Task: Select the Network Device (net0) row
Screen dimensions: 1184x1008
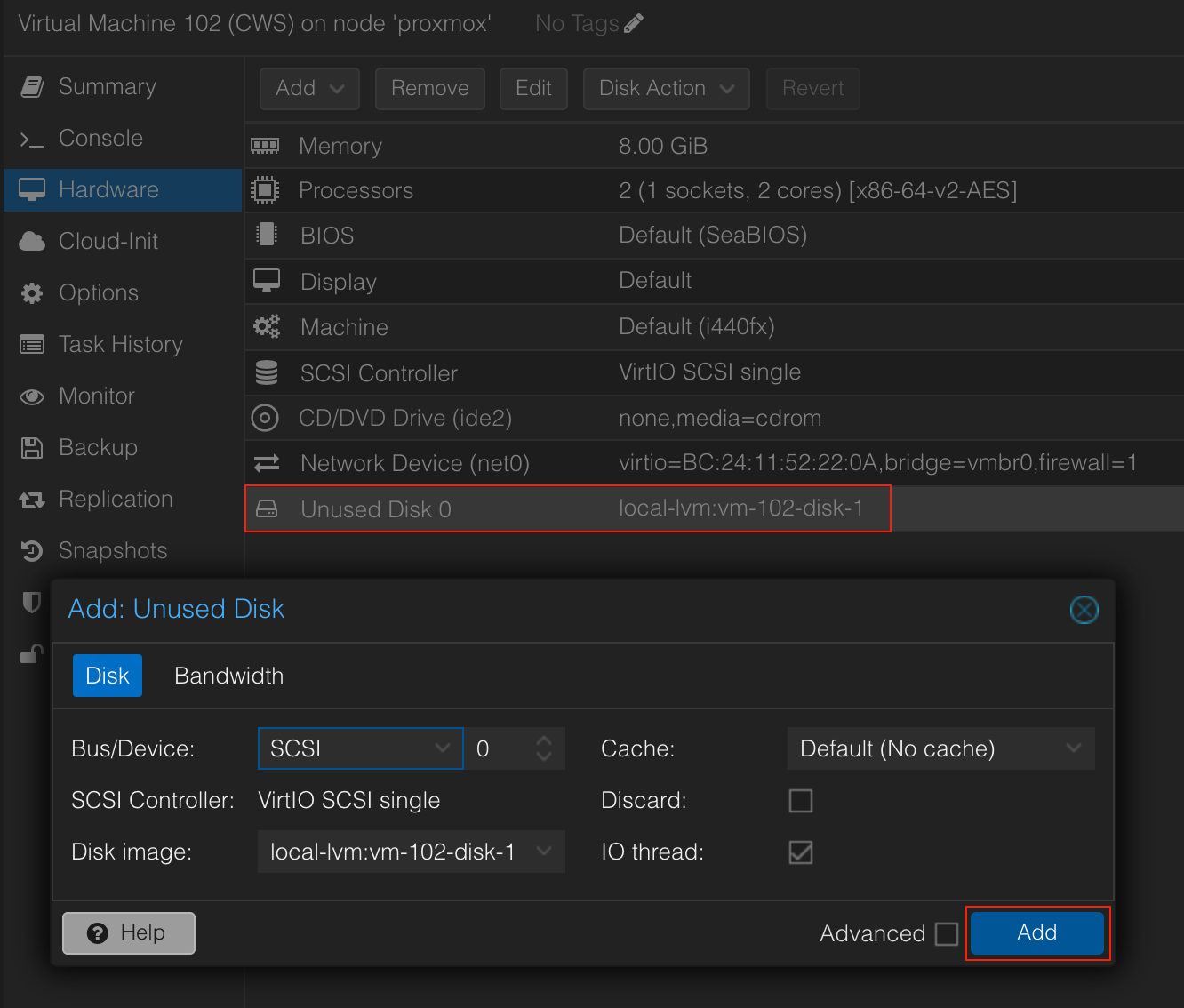Action: tap(715, 463)
